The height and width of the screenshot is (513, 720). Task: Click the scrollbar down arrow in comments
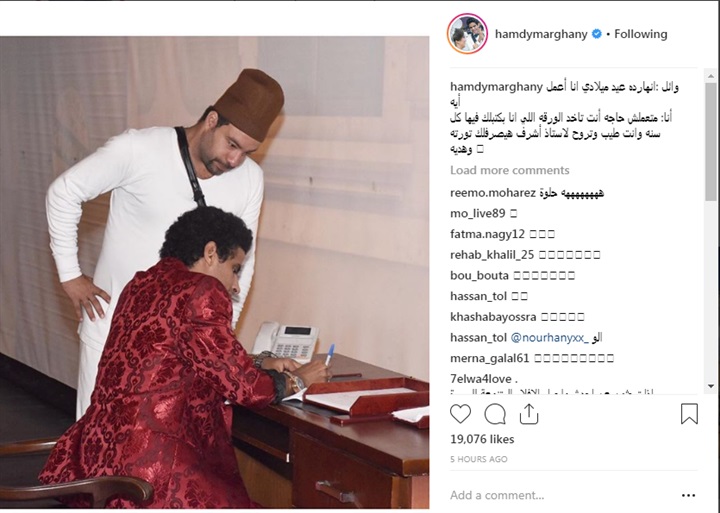[711, 387]
